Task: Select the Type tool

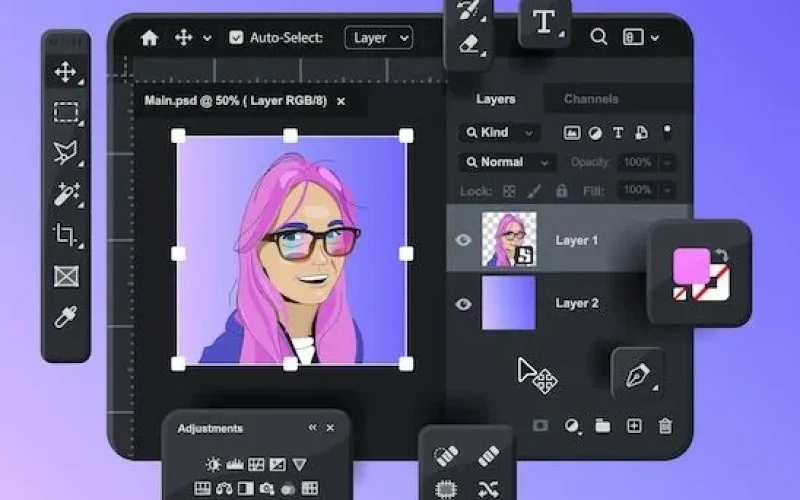Action: click(544, 23)
